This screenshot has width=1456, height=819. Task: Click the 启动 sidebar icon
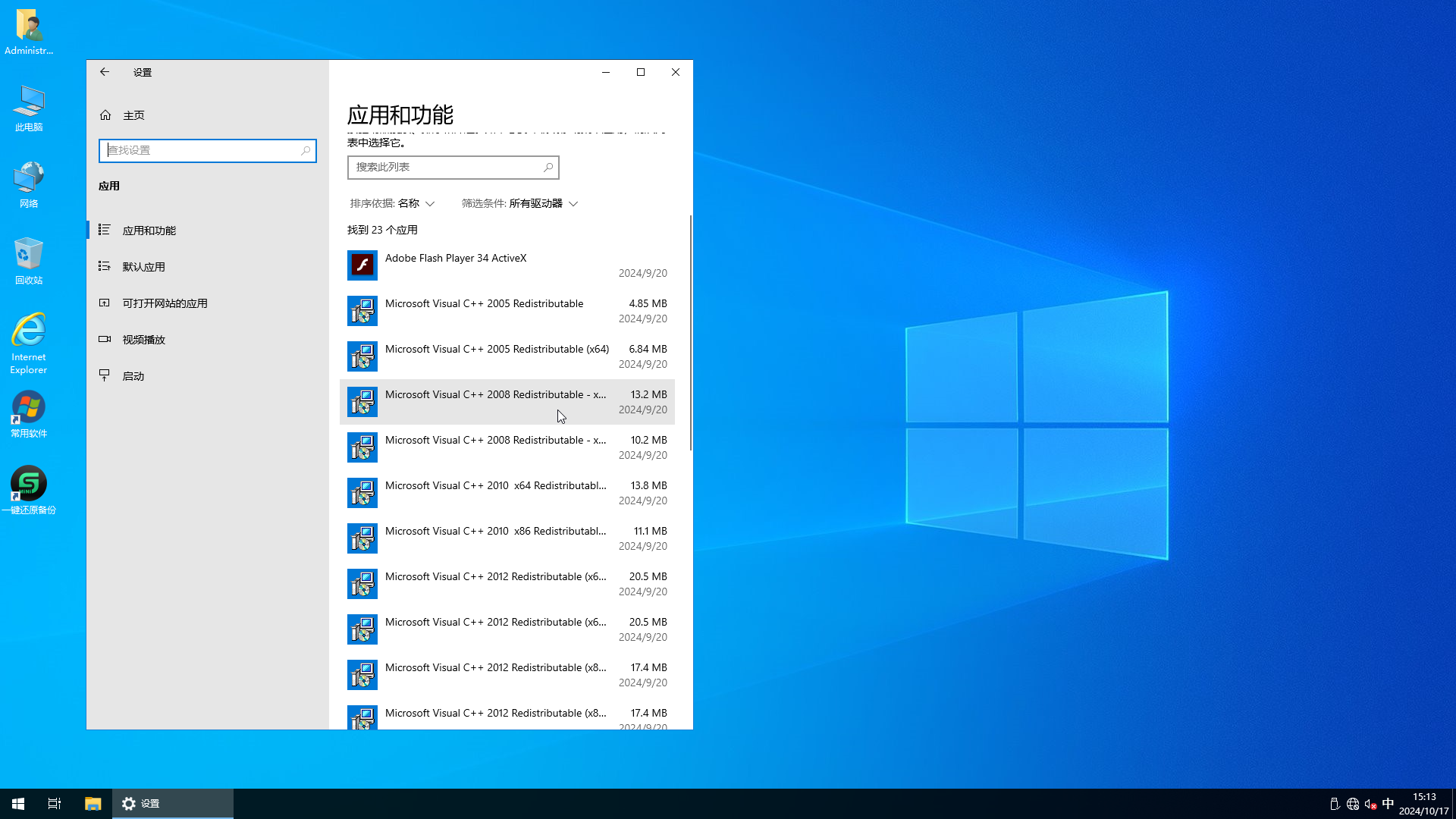pos(105,375)
